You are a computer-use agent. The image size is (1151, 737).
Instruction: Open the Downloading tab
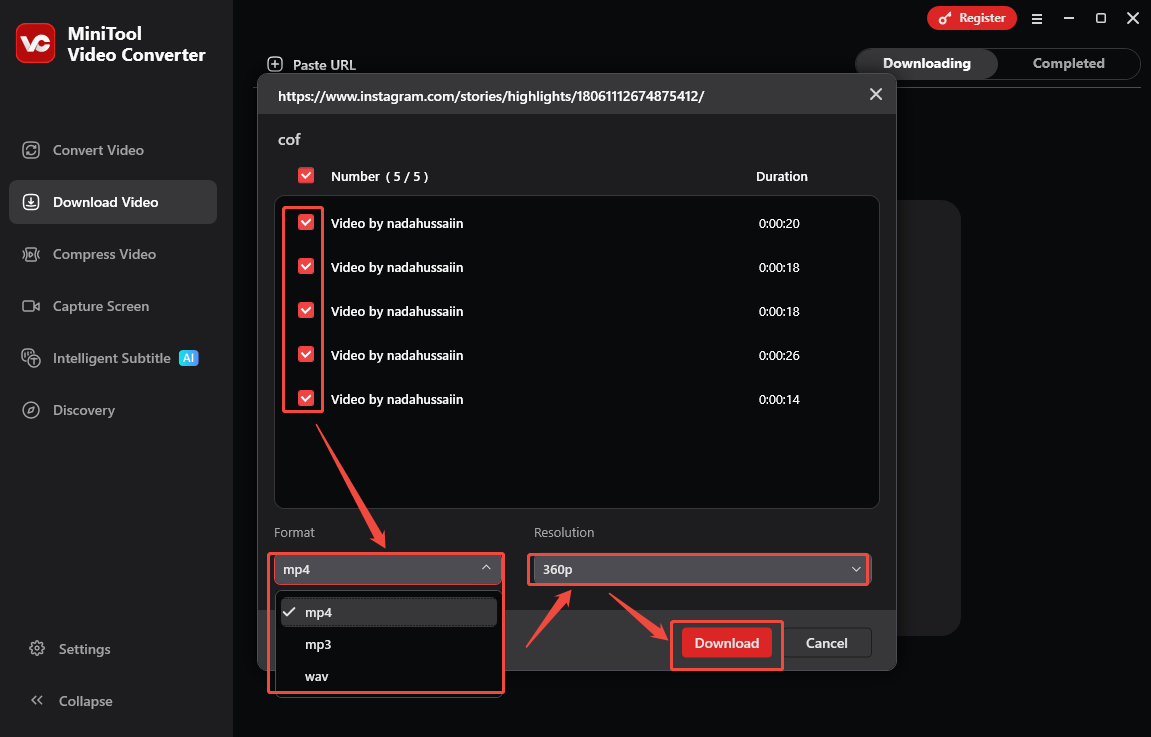[x=925, y=63]
